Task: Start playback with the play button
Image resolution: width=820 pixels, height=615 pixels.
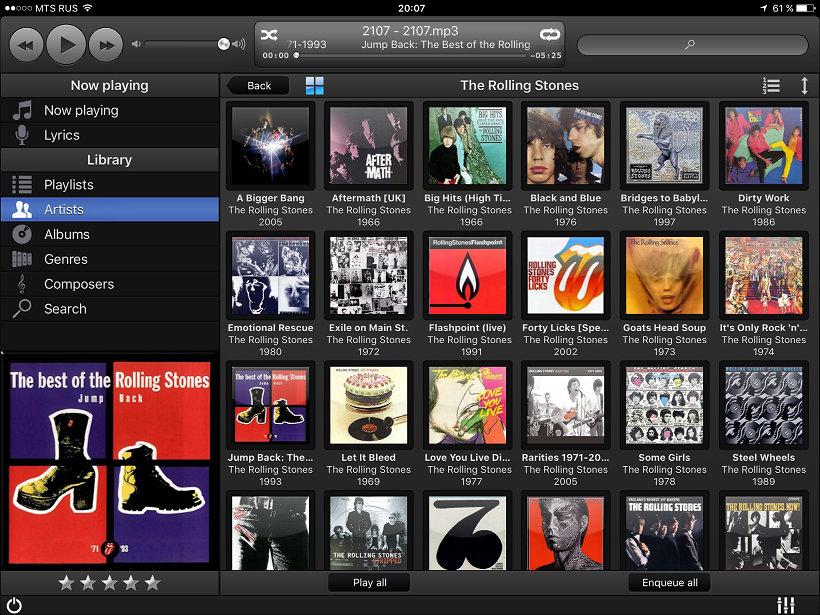Action: pyautogui.click(x=66, y=45)
